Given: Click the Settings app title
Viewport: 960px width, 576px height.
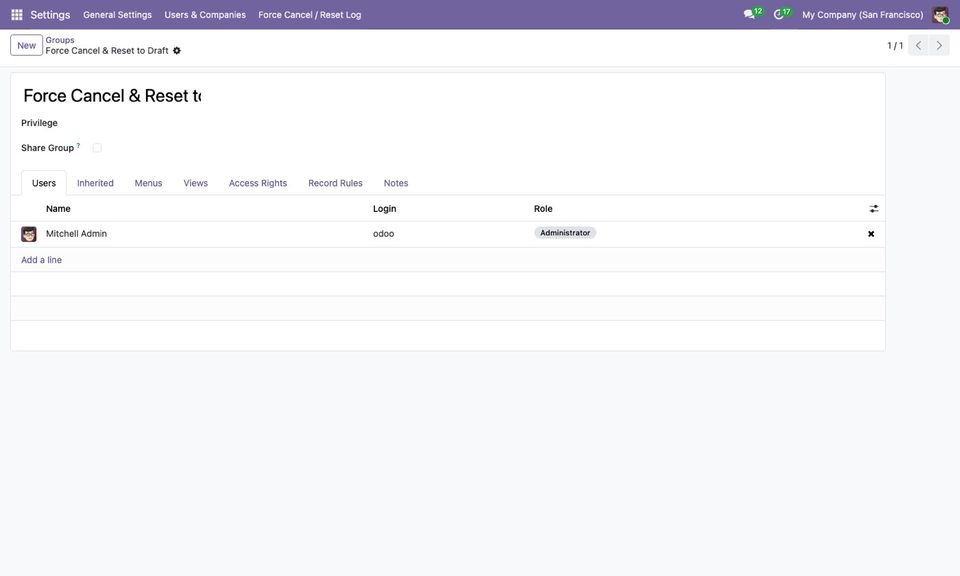Looking at the screenshot, I should (50, 15).
